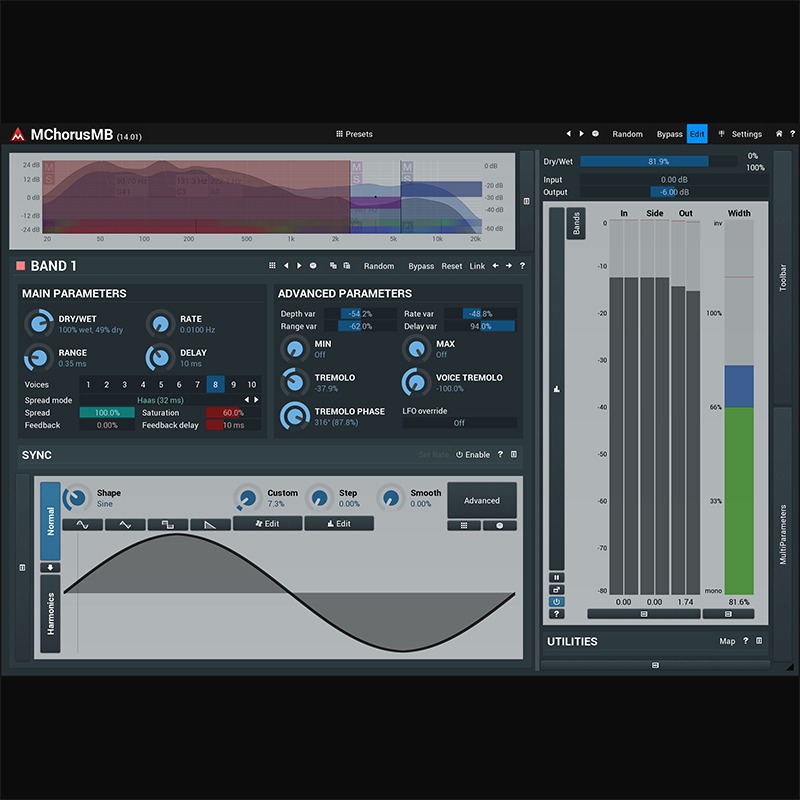This screenshot has width=800, height=800.
Task: Open Band 1 presets grid icon
Action: [272, 266]
